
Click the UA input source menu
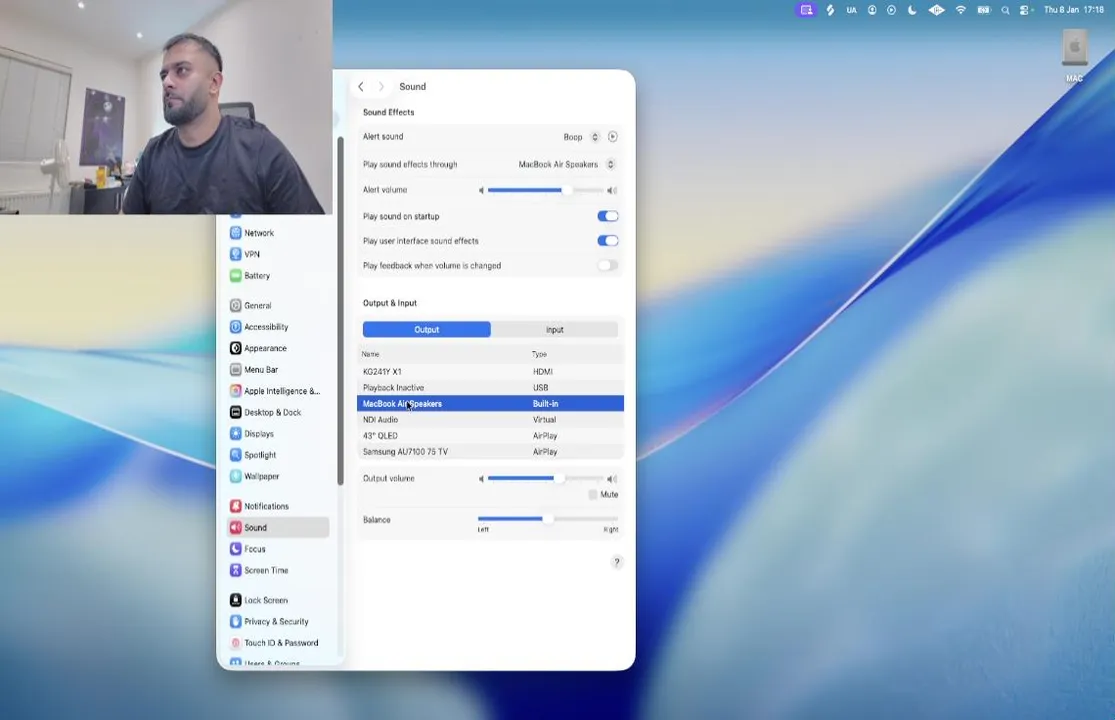pos(851,10)
